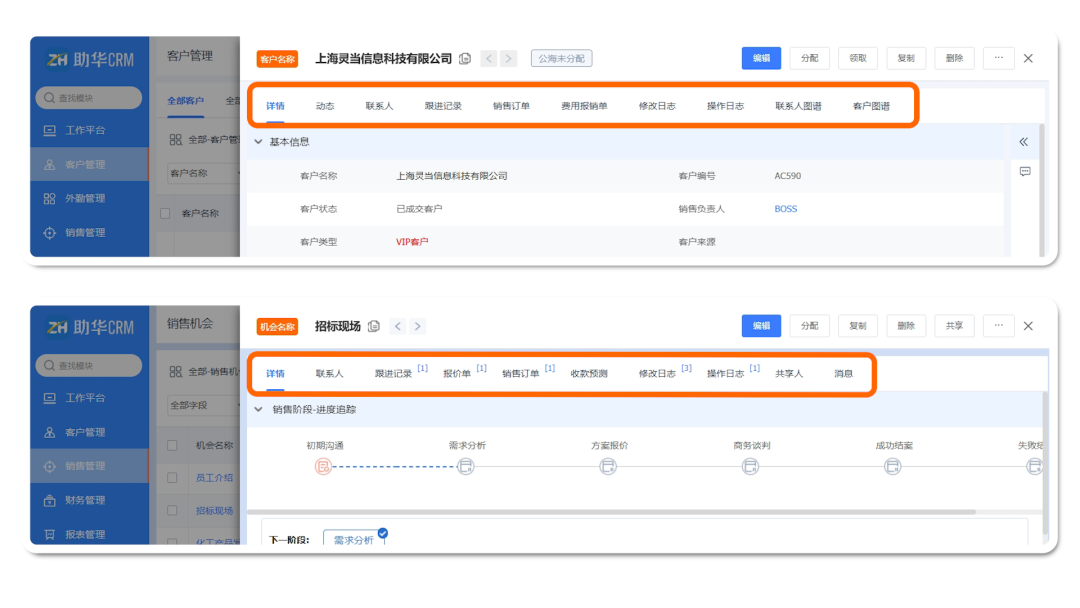Viewport: 1080px width, 608px height.
Task: Open the 全部字段 dropdown filter
Action: 200,405
